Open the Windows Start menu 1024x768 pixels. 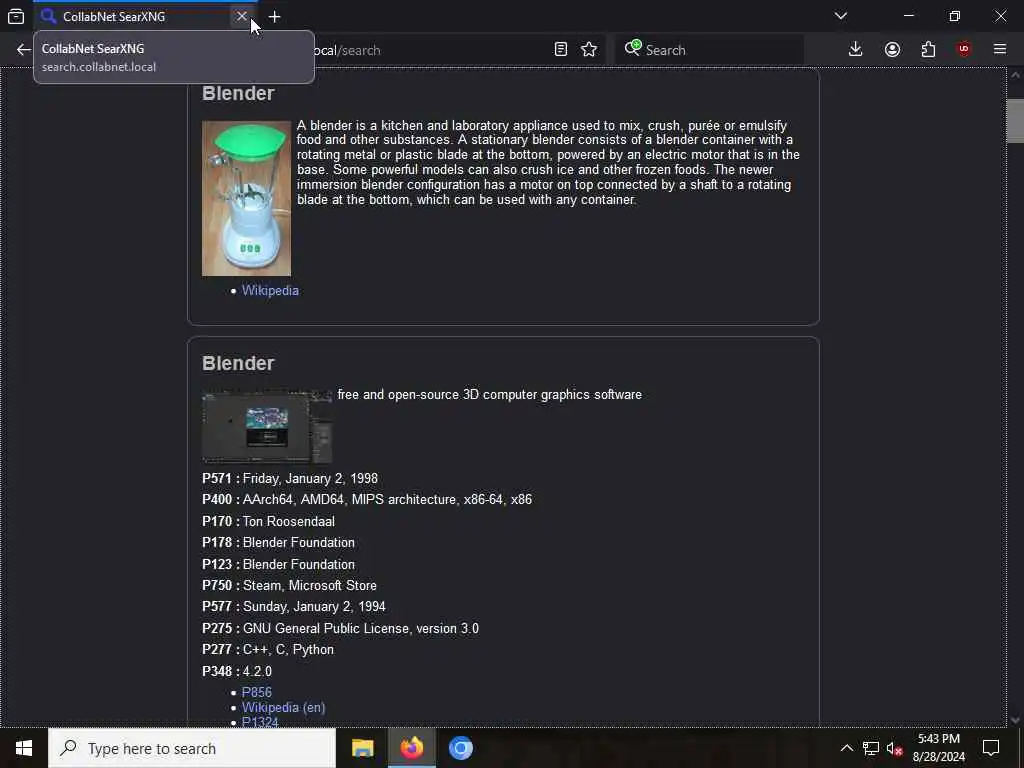(x=24, y=748)
